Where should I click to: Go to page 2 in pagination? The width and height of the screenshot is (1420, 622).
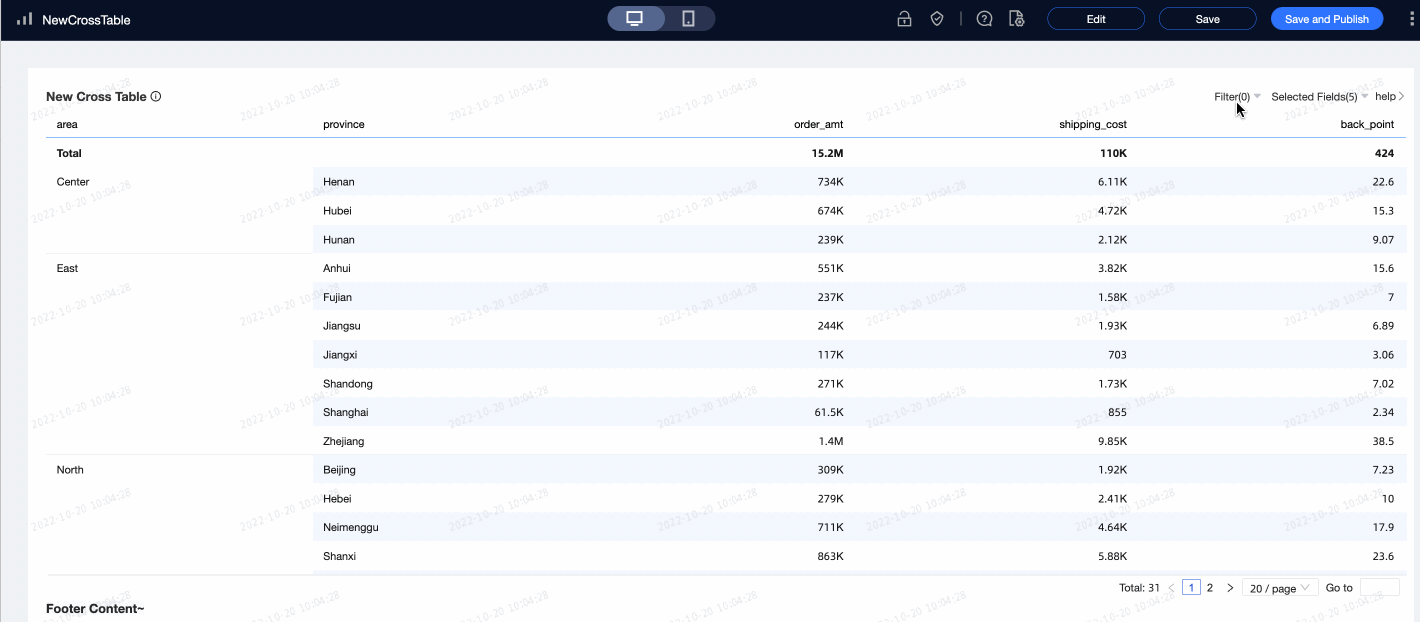[1210, 588]
